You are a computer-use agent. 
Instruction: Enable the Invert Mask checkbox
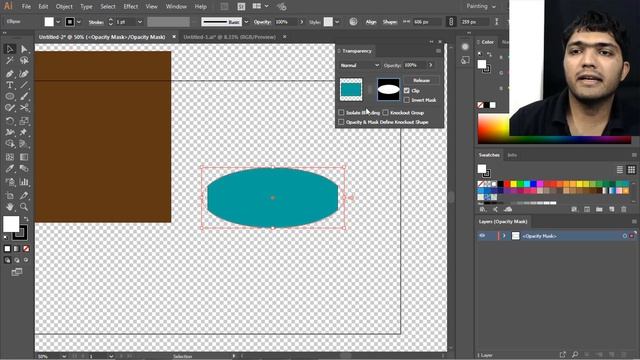407,100
